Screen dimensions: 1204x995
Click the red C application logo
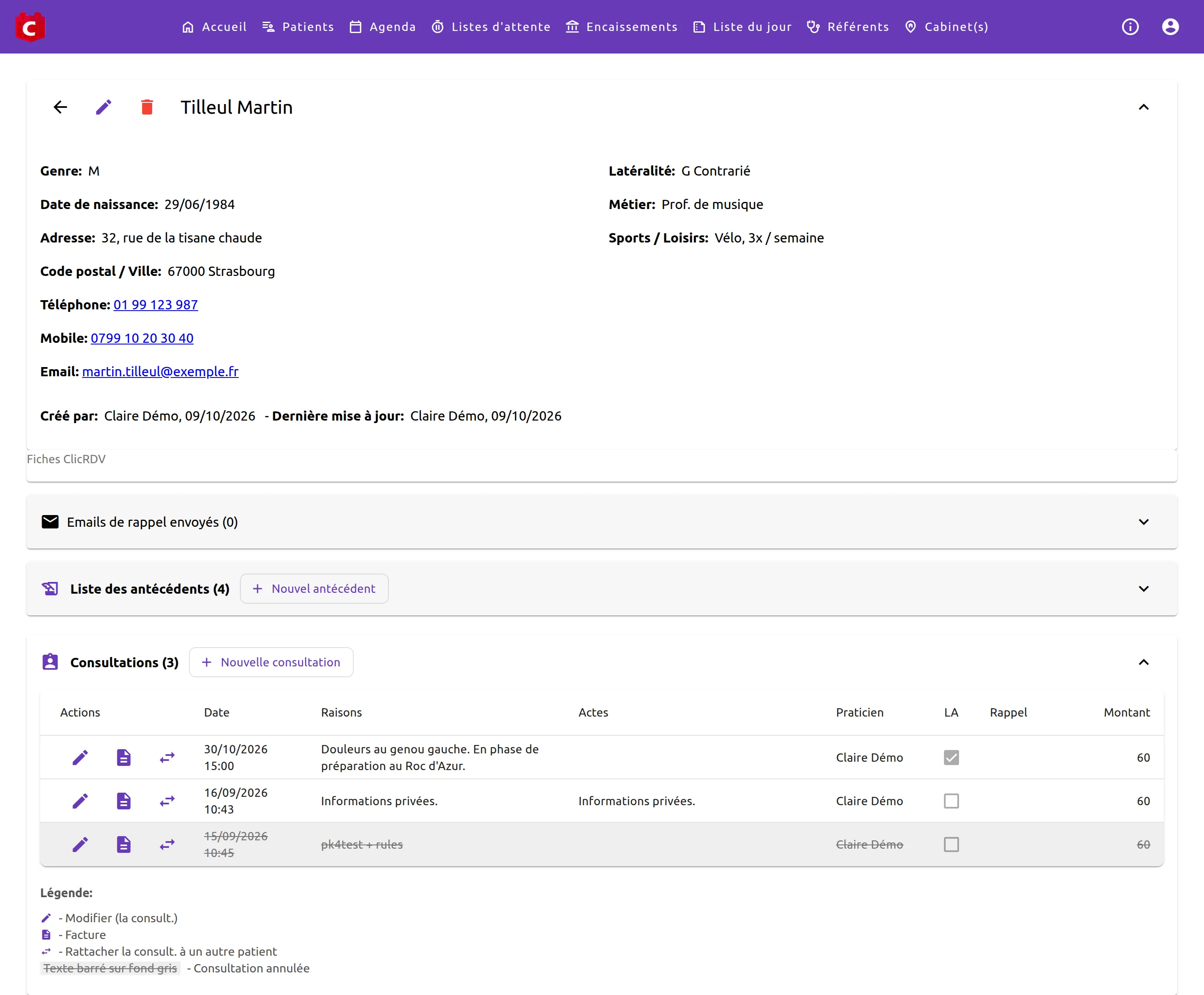tap(31, 27)
